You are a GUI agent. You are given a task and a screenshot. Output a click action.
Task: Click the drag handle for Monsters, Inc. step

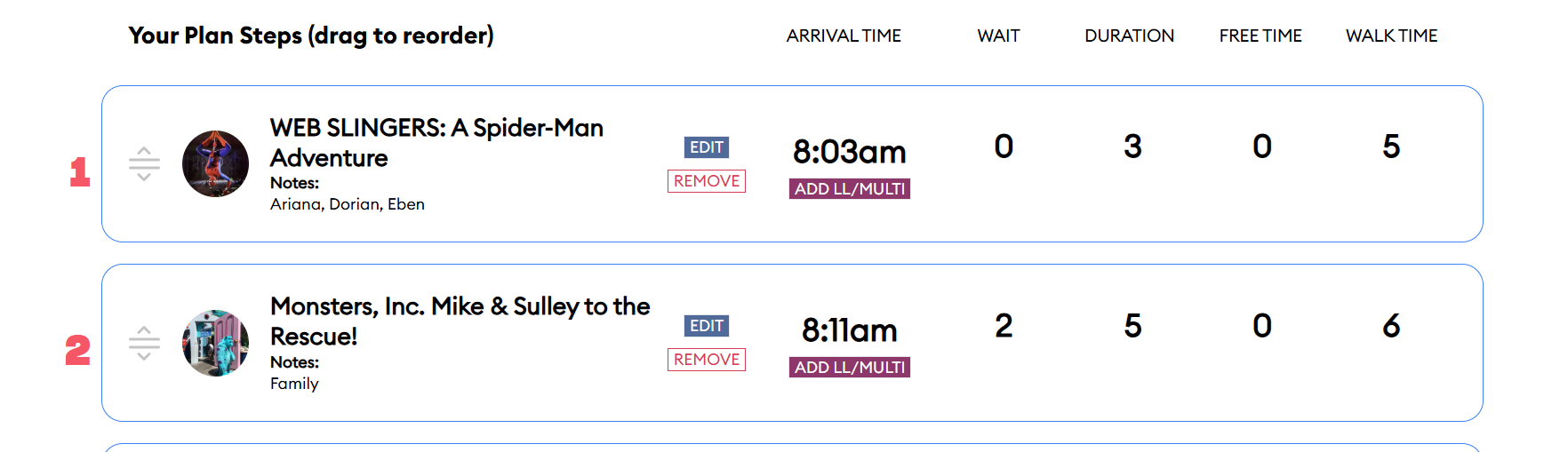(x=144, y=344)
